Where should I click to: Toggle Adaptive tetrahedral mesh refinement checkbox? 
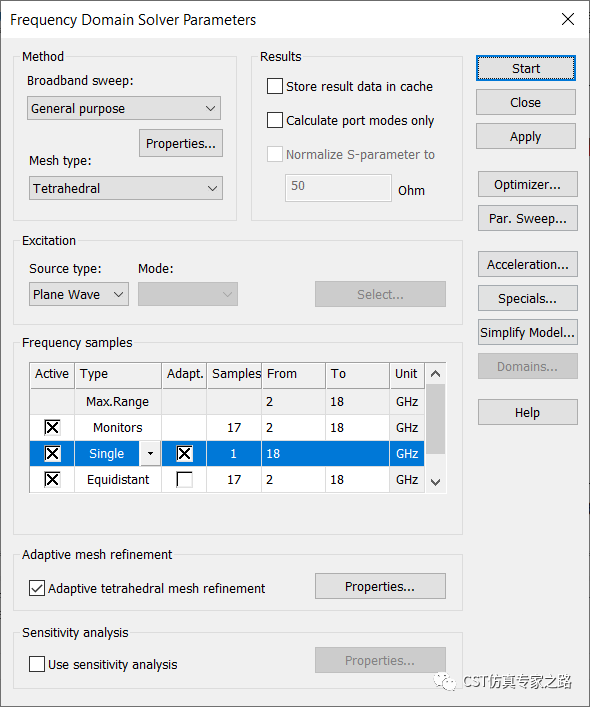37,588
